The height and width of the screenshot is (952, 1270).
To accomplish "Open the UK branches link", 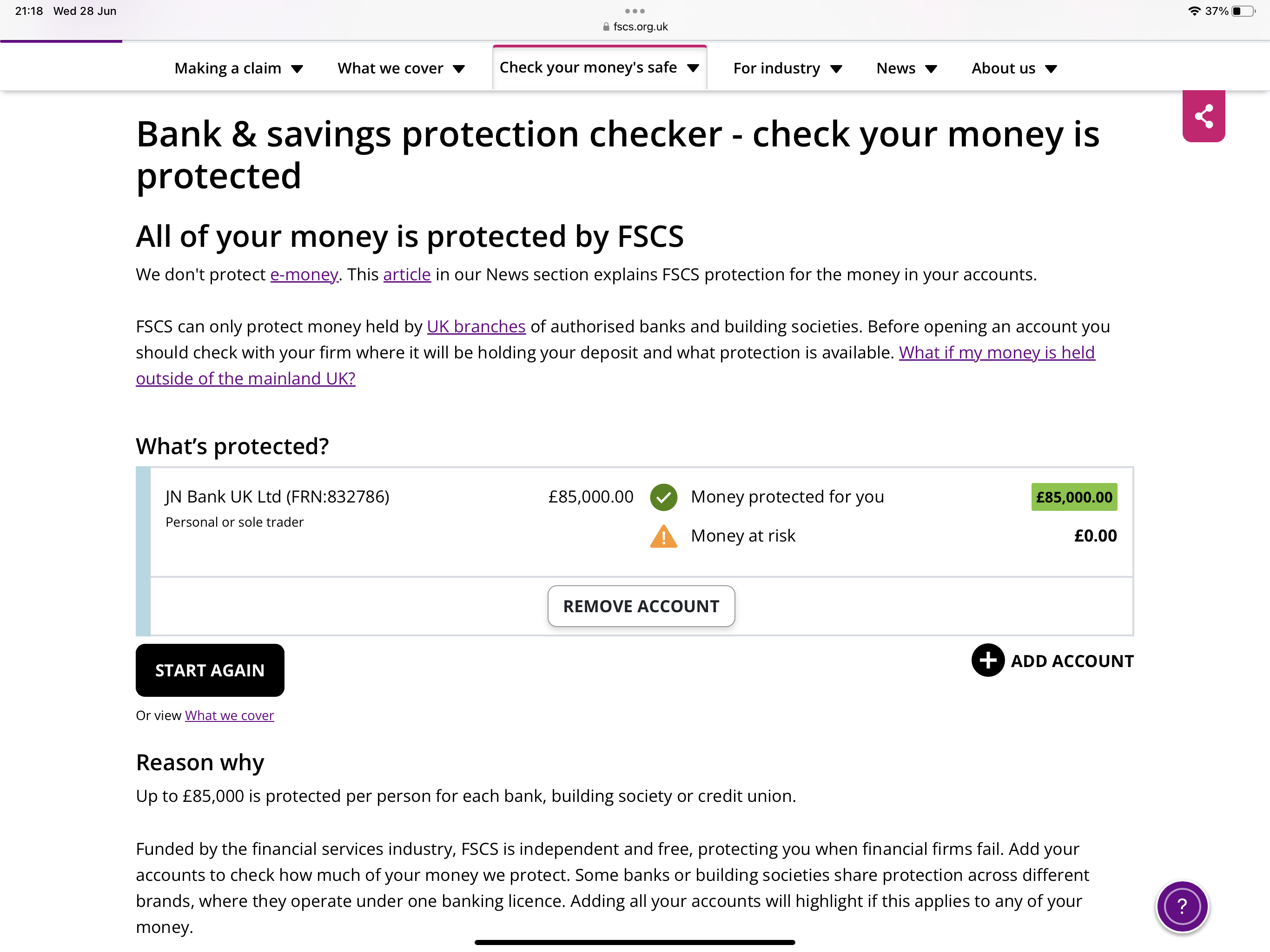I will (476, 326).
